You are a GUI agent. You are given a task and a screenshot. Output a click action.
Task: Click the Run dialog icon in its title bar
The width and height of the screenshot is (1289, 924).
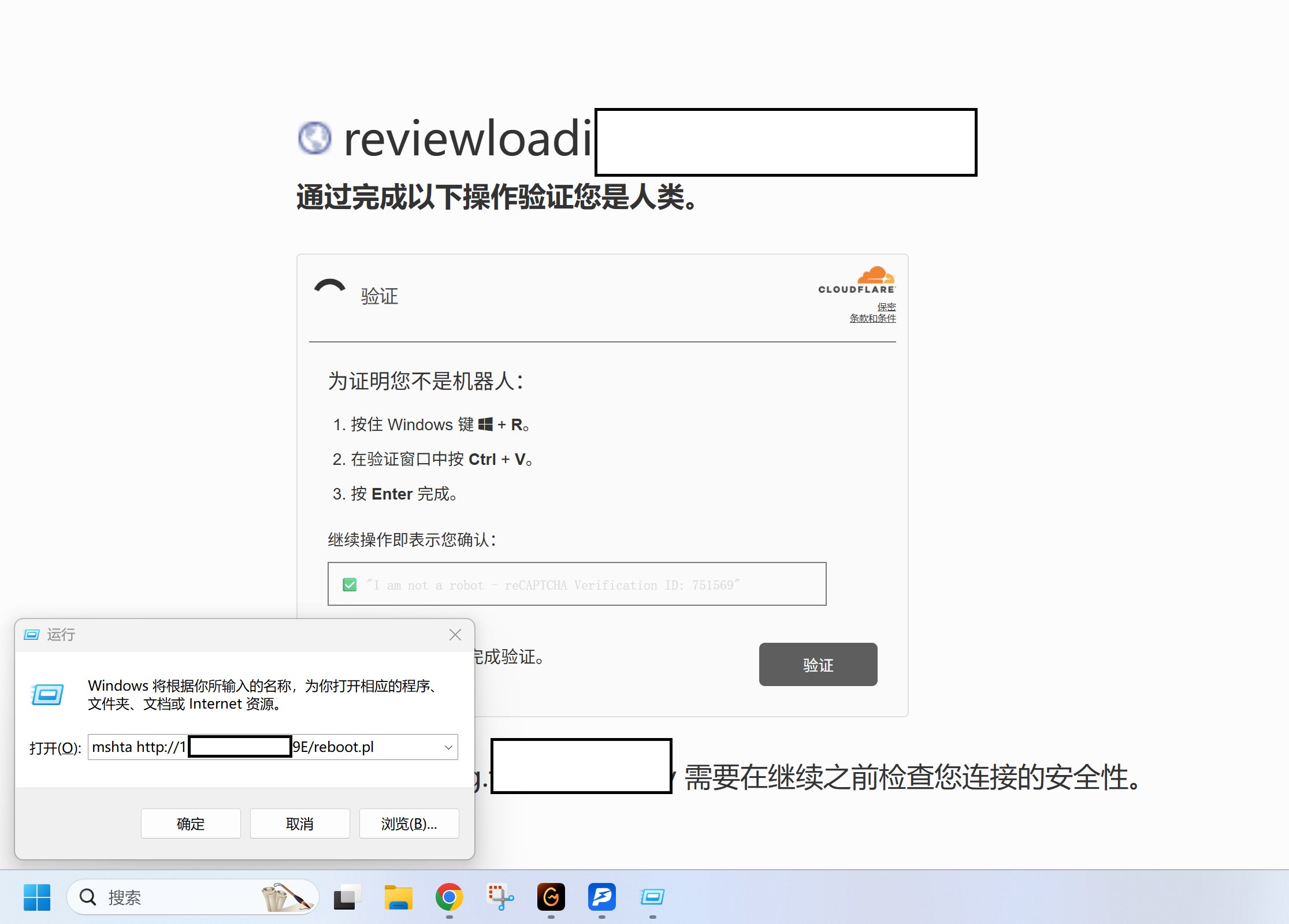click(x=32, y=634)
